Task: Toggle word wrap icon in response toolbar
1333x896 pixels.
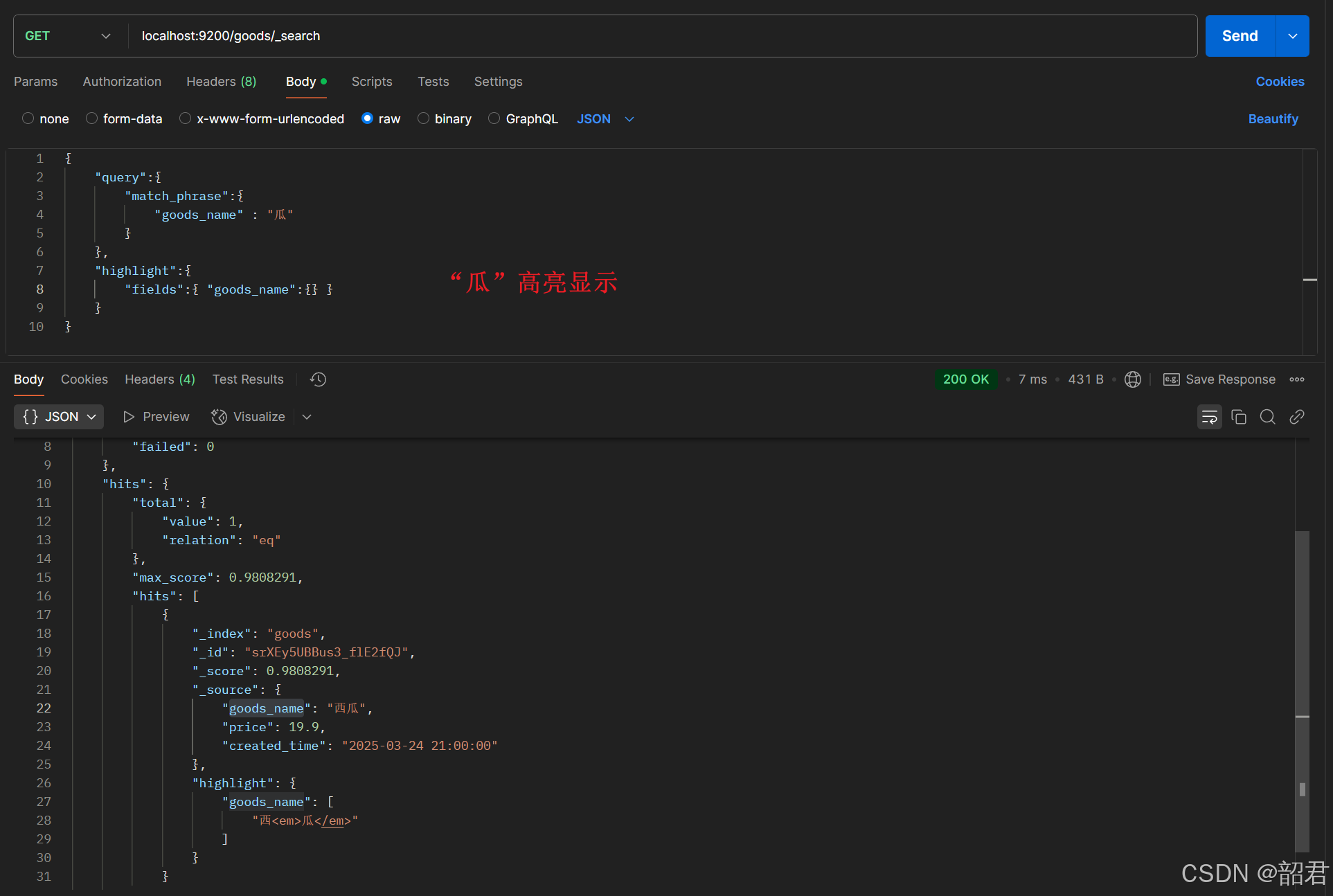Action: [x=1209, y=417]
